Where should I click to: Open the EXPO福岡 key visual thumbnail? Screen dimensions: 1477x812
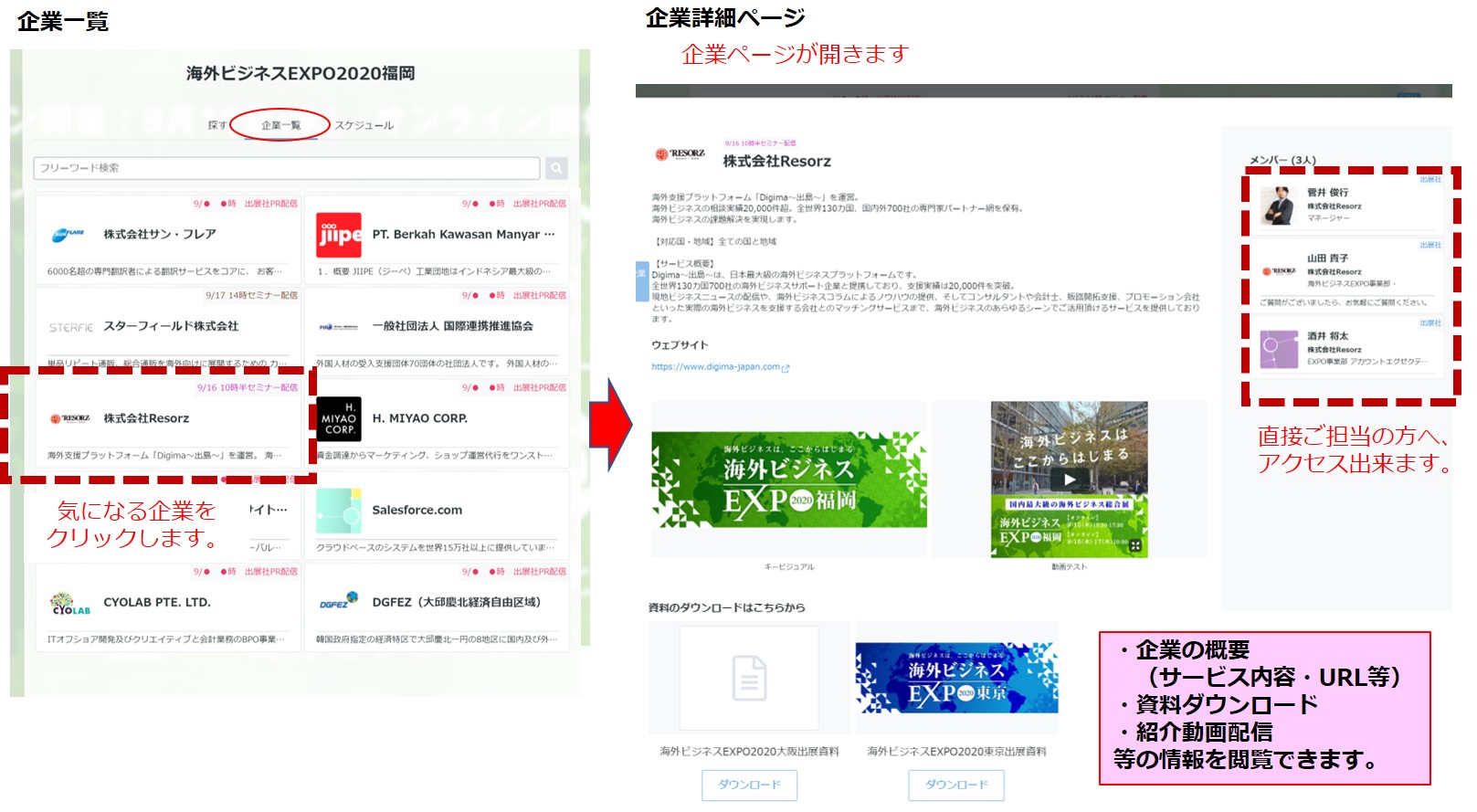(788, 480)
